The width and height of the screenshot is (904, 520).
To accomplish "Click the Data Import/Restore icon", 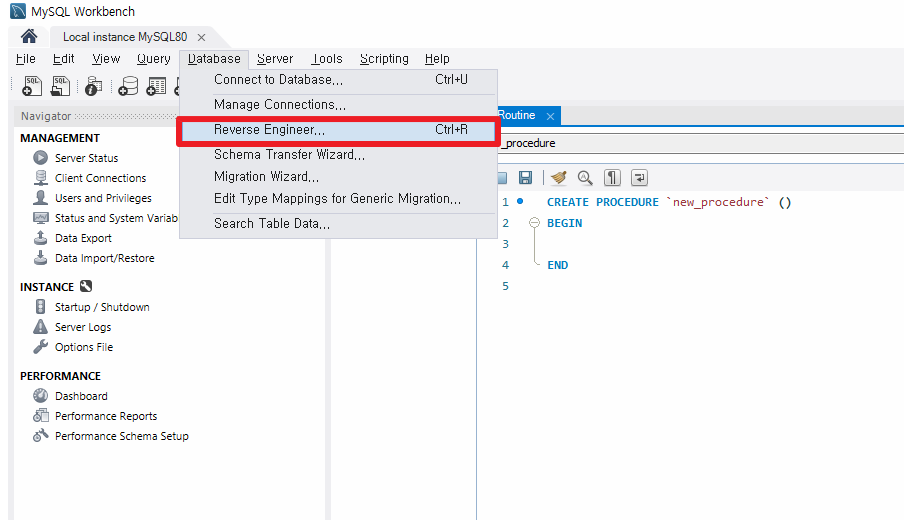I will coord(40,258).
